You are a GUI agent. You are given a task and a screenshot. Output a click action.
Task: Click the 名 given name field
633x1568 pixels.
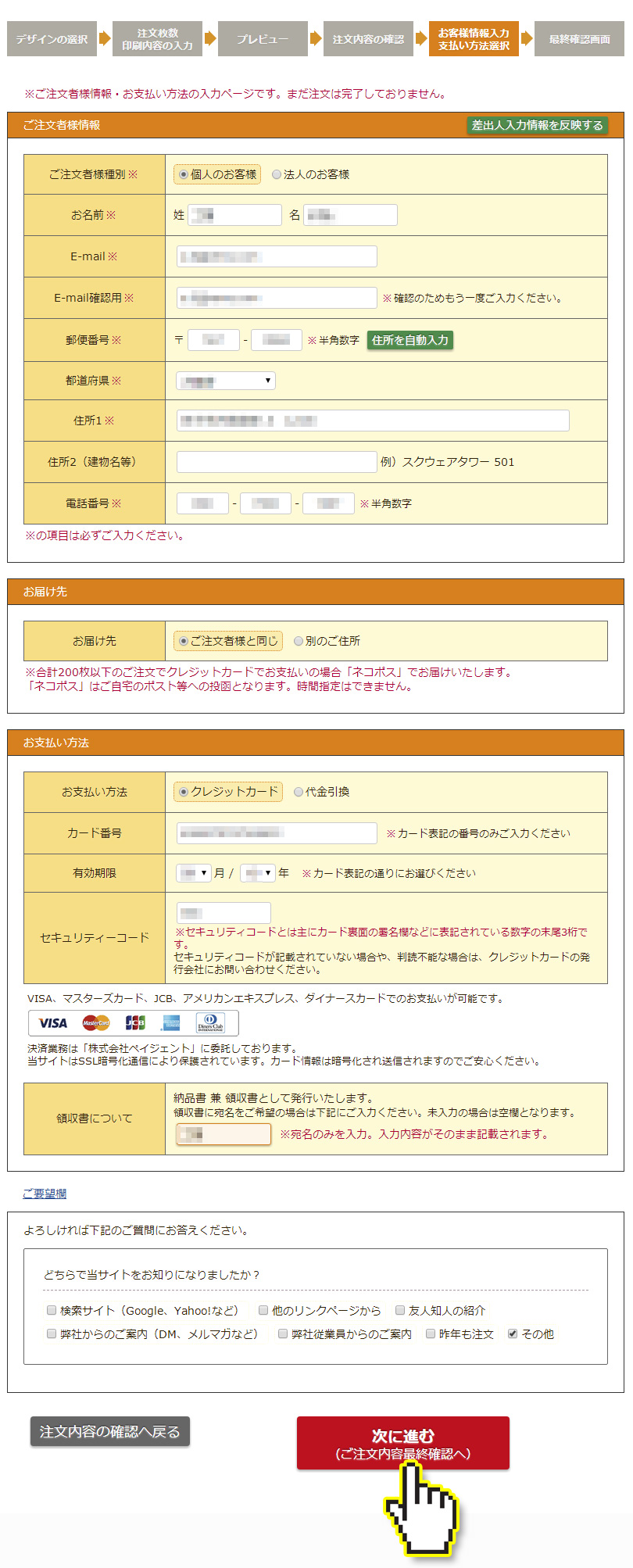point(351,215)
